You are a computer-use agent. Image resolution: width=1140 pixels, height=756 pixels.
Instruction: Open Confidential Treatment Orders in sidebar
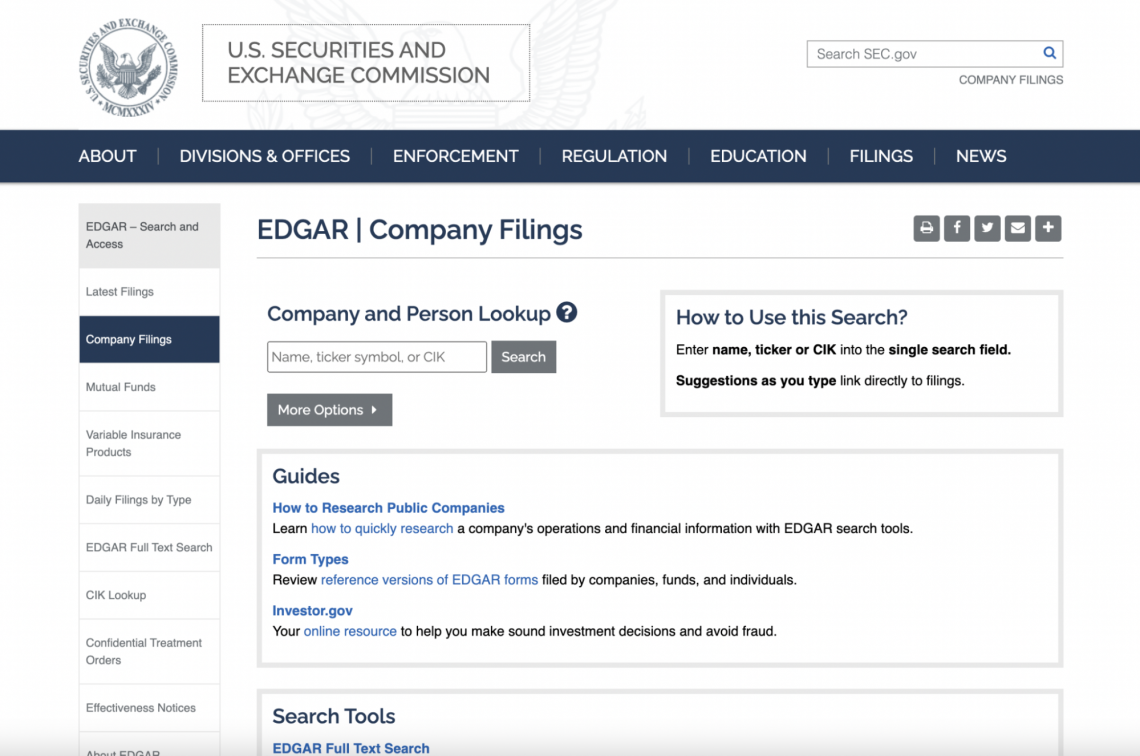pyautogui.click(x=149, y=651)
